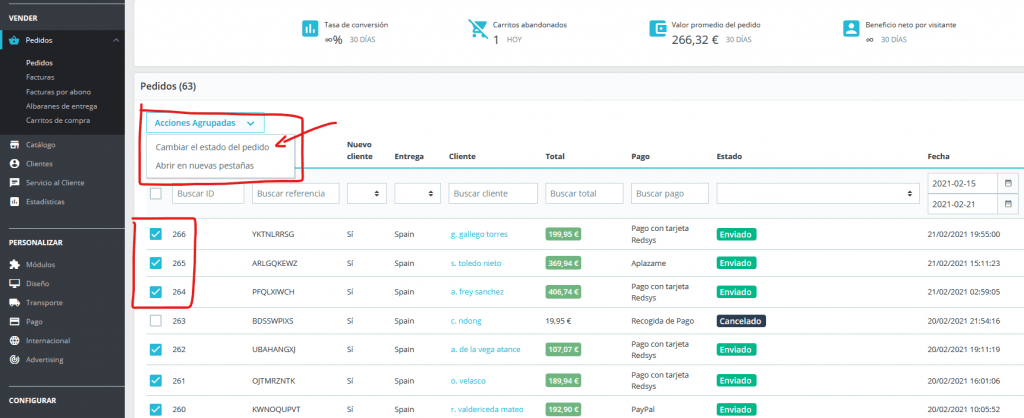Image resolution: width=1024 pixels, height=418 pixels.
Task: Click the Total column header
Action: pyautogui.click(x=555, y=157)
